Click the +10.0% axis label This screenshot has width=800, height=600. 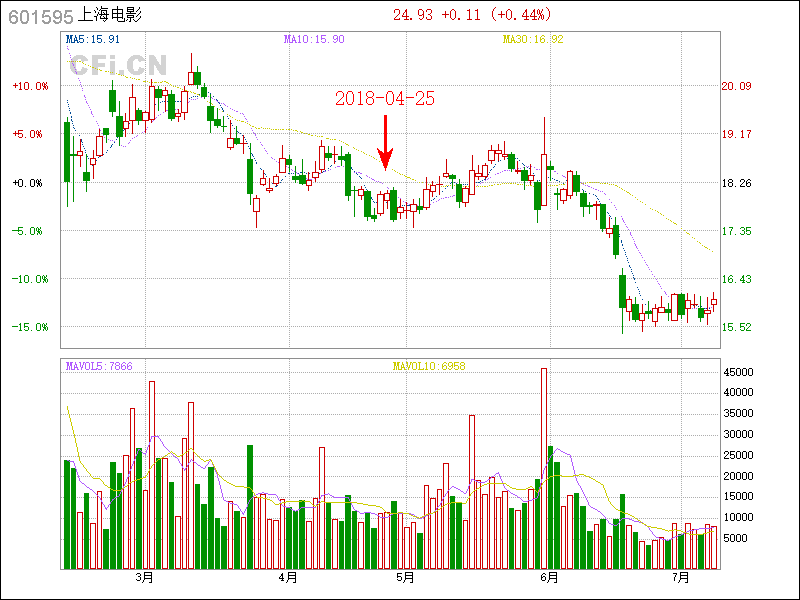coord(31,86)
